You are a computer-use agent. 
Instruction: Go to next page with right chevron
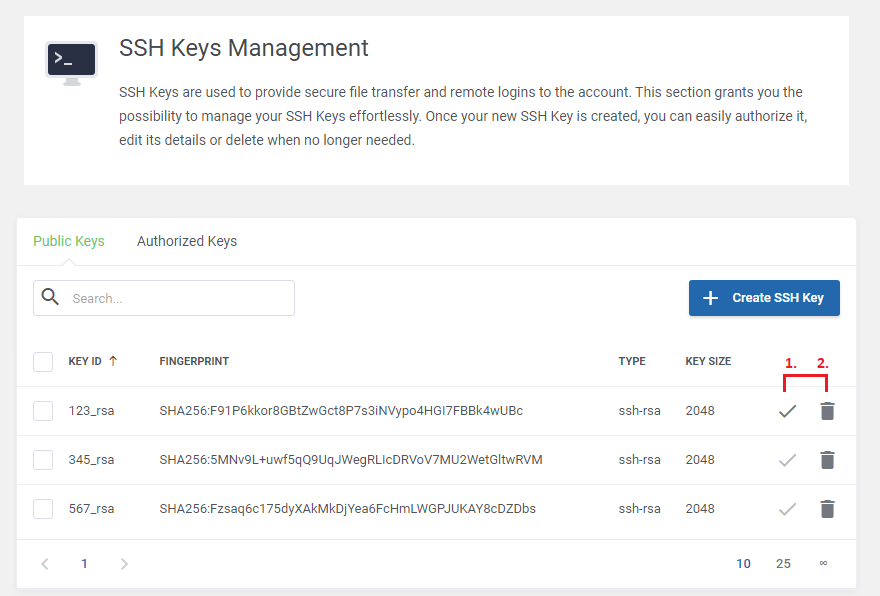pyautogui.click(x=124, y=563)
